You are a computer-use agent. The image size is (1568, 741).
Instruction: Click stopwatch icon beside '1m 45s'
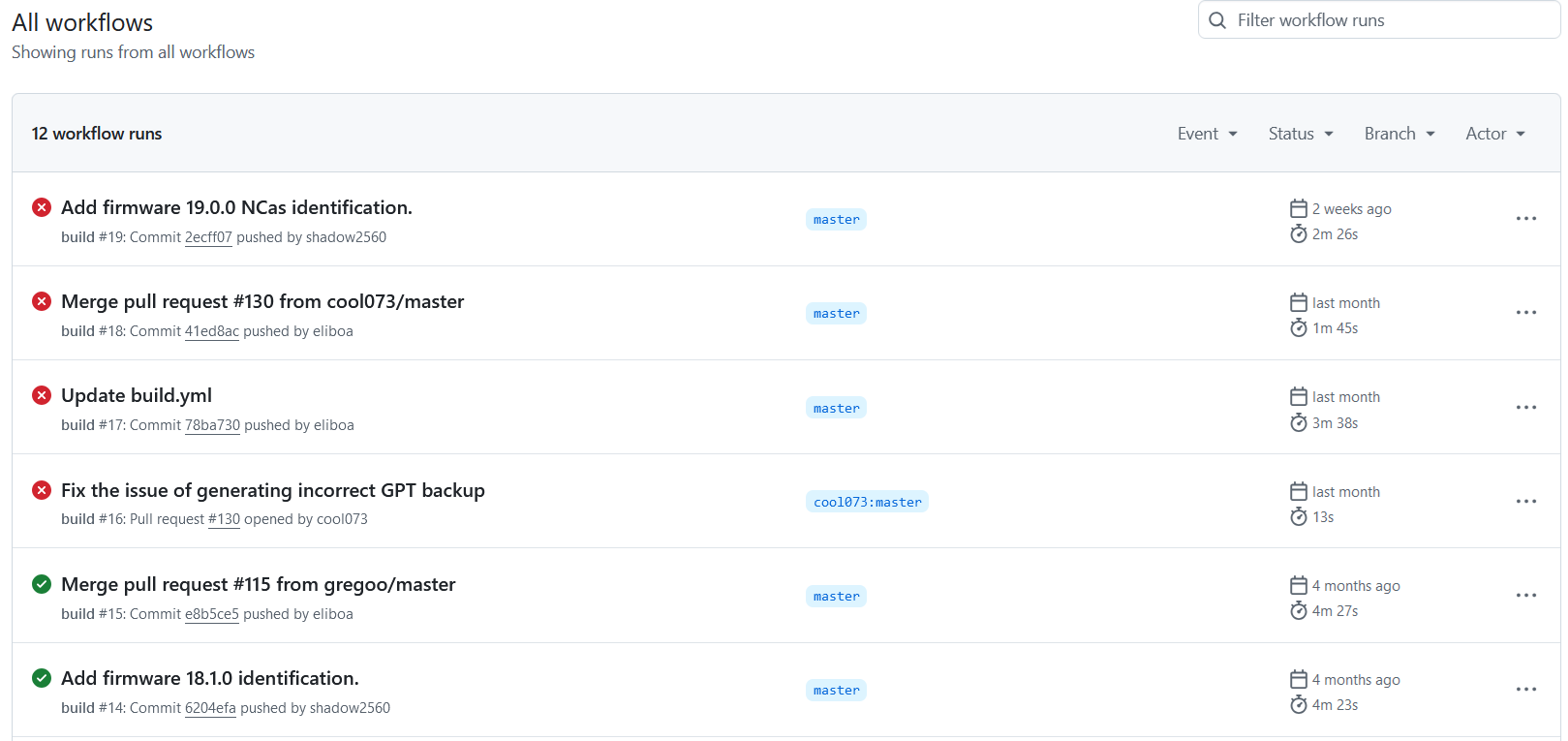pyautogui.click(x=1299, y=327)
